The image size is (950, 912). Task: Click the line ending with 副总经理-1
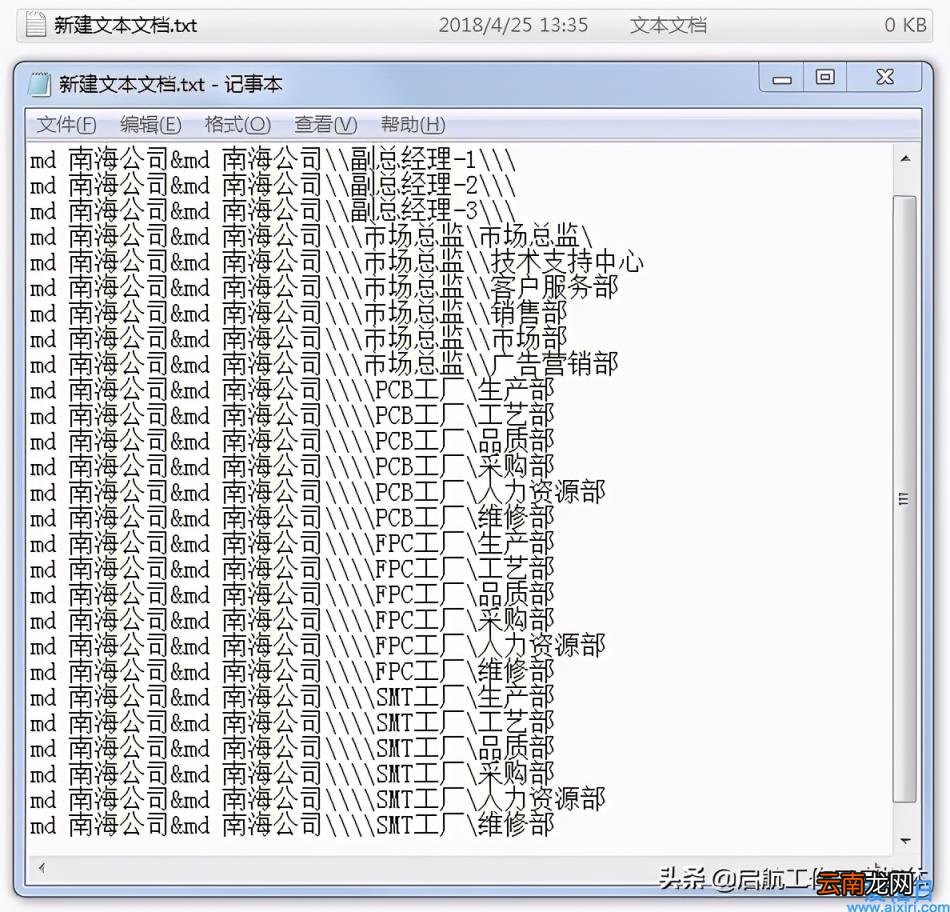tap(273, 160)
